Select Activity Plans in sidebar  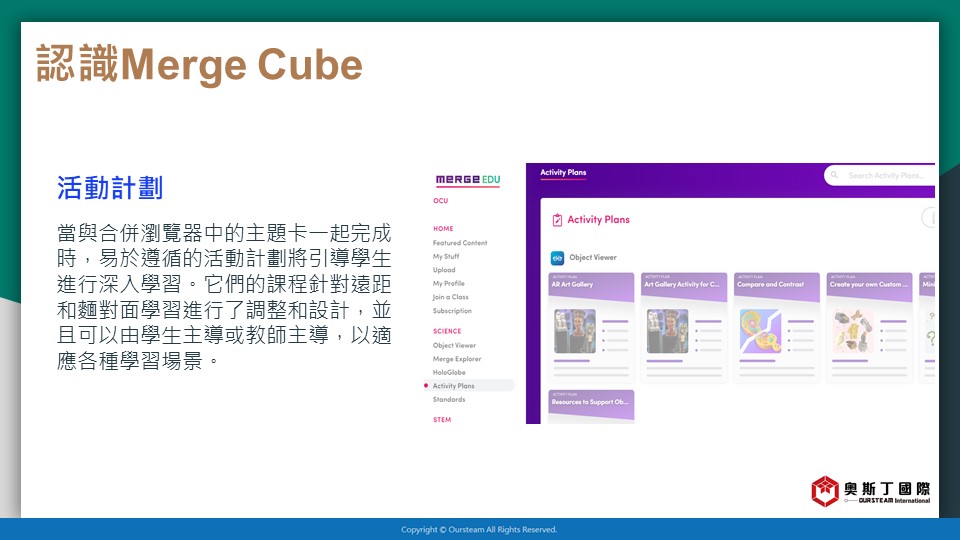click(469, 386)
